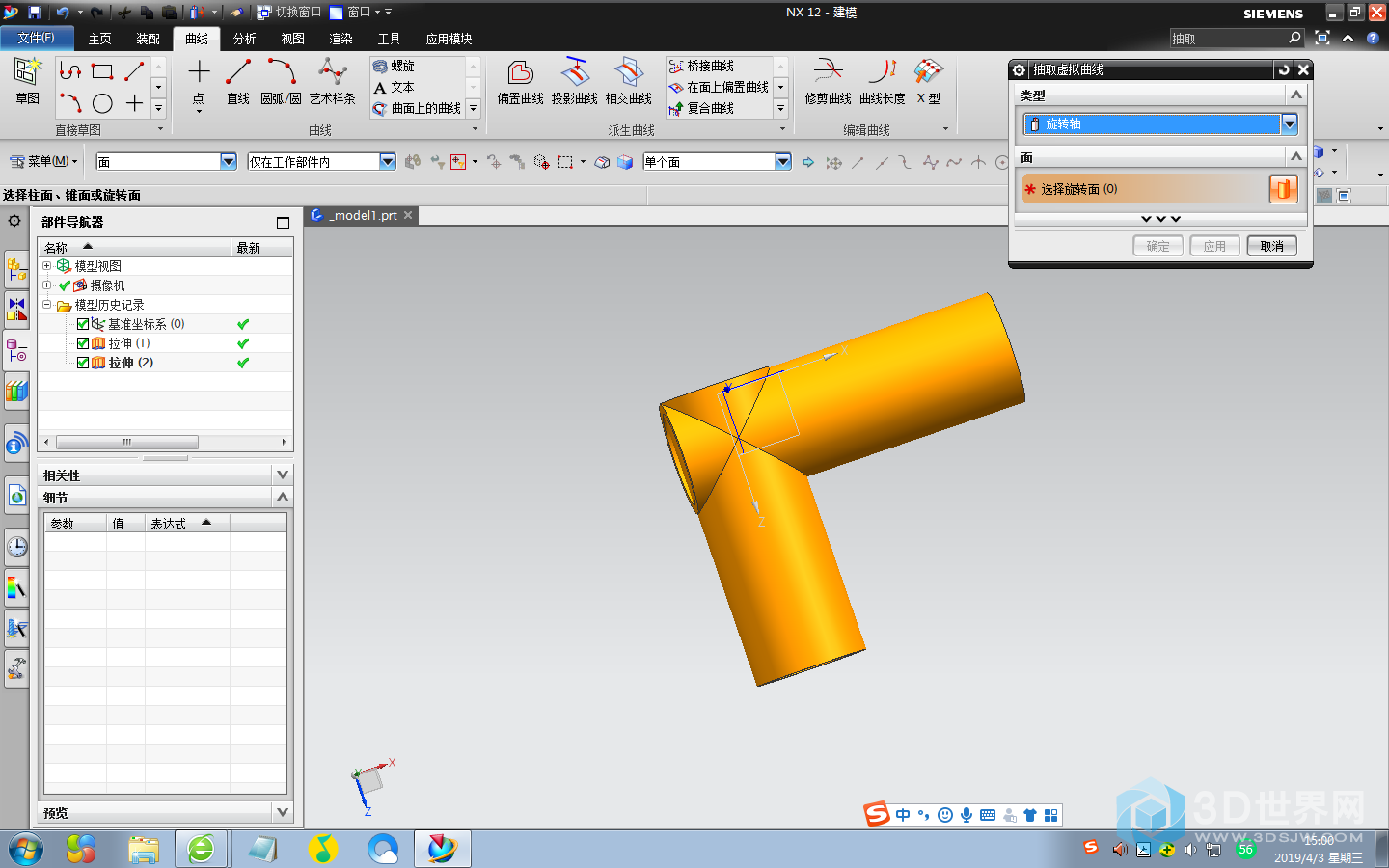The width and height of the screenshot is (1389, 868).
Task: Select Project Curve (投影曲线) tool
Action: [575, 81]
